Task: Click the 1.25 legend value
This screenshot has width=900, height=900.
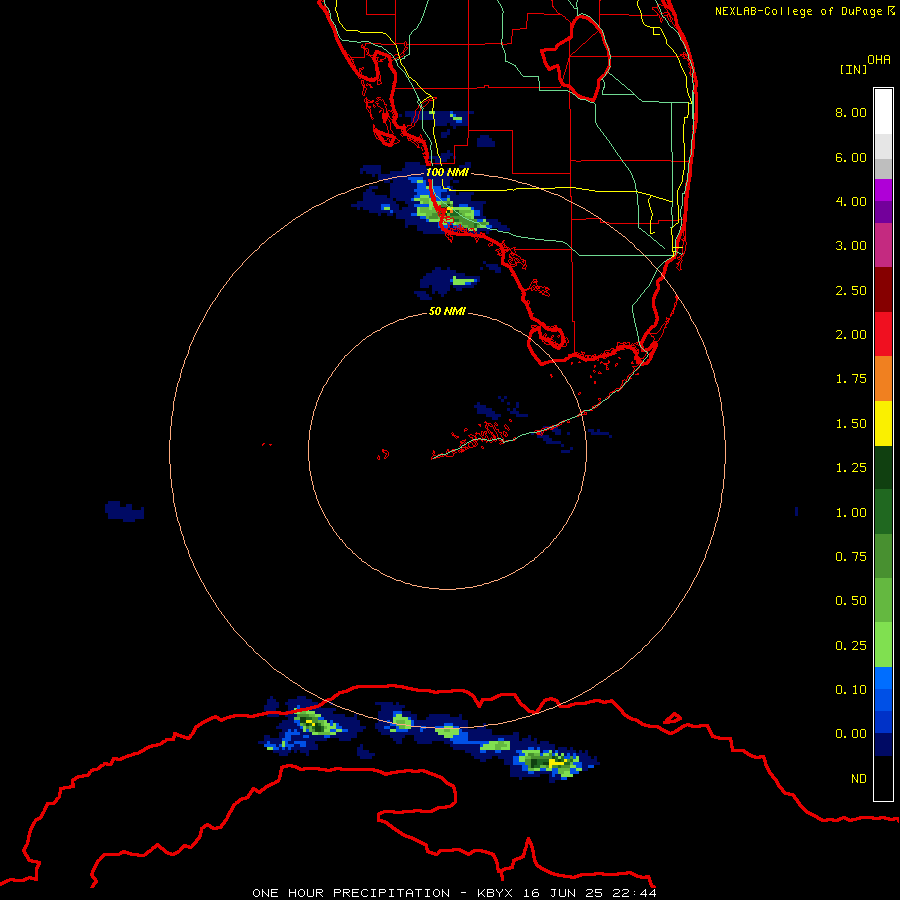Action: pos(851,468)
